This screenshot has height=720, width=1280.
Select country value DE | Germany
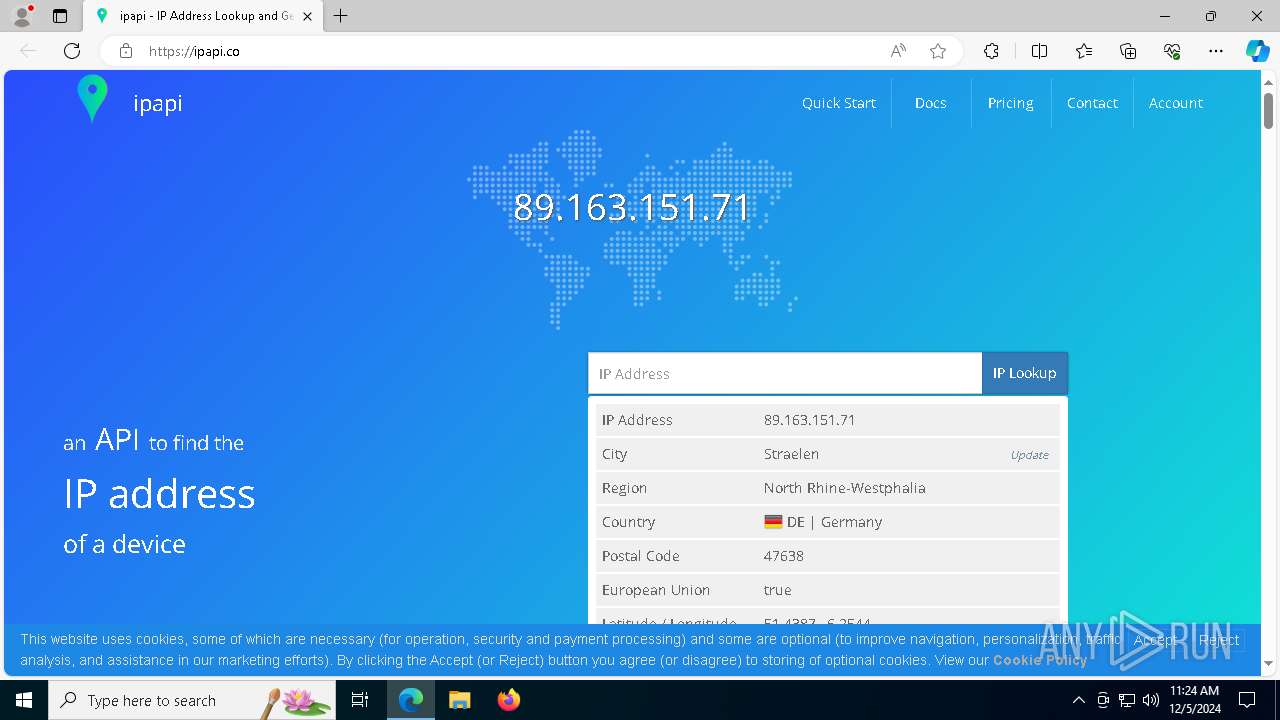[823, 522]
